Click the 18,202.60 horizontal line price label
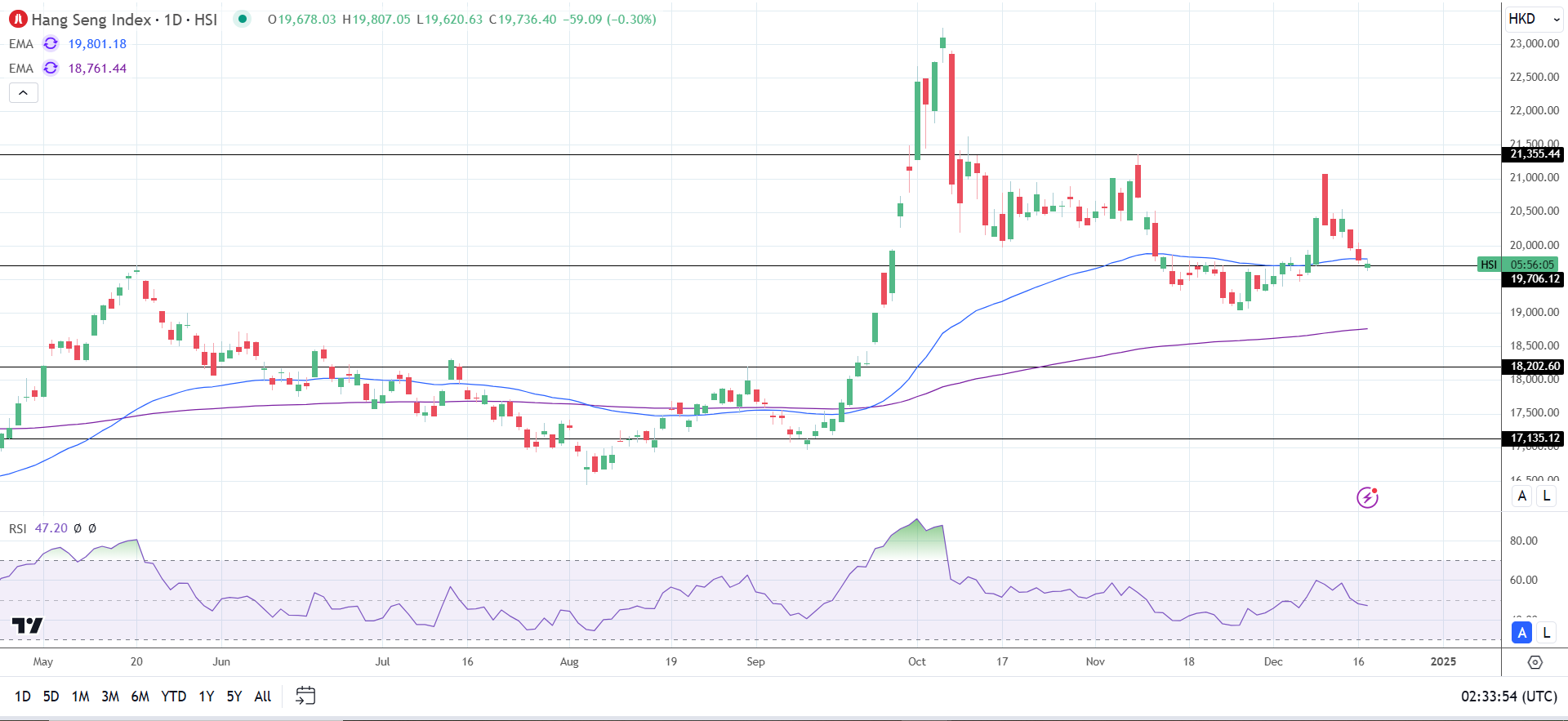This screenshot has width=1568, height=721. tap(1535, 367)
